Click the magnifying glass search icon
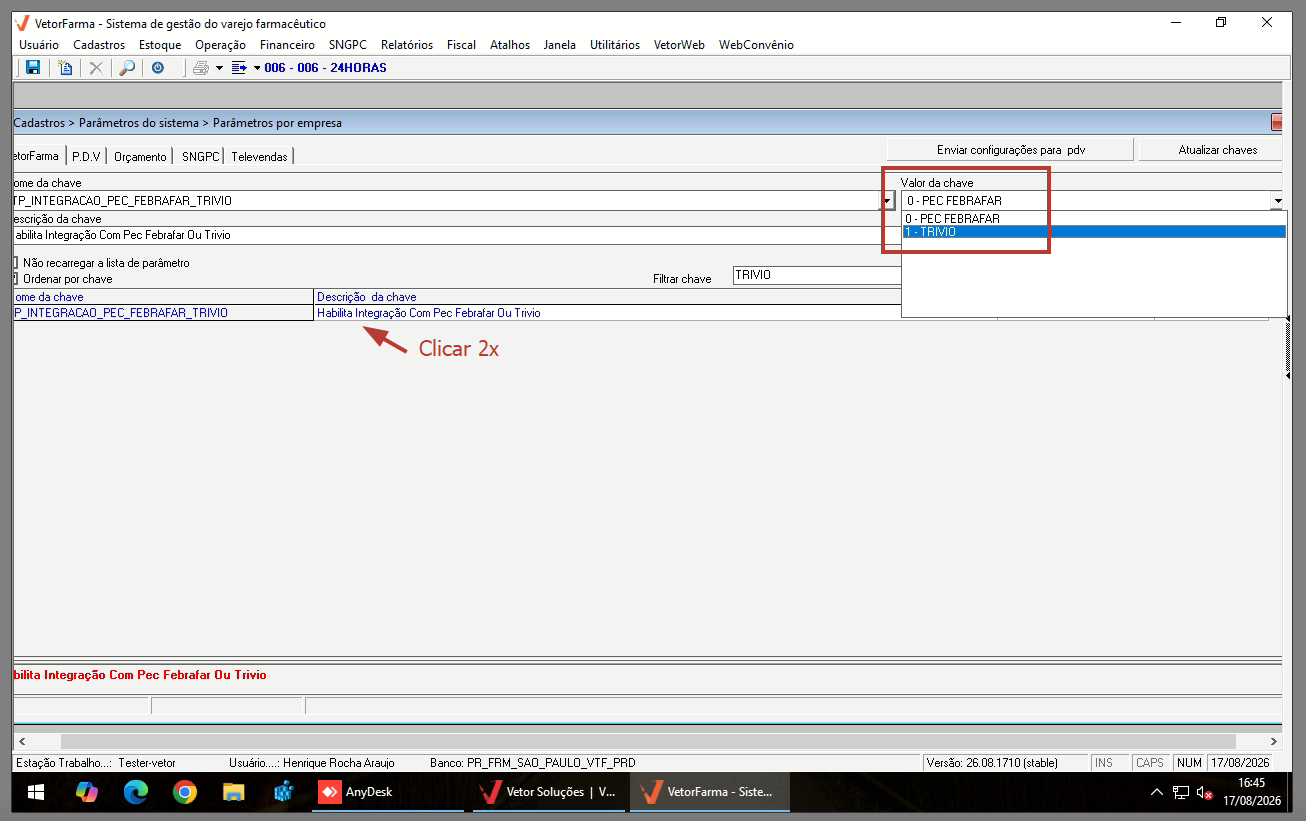Screen dimensions: 1306x821 tap(127, 68)
